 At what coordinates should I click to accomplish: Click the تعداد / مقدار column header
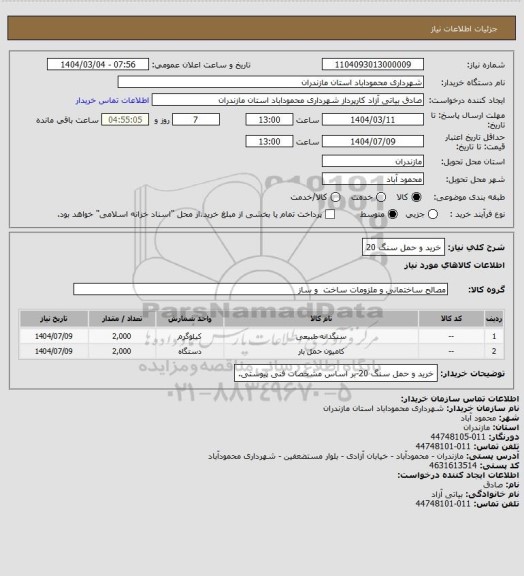(x=122, y=318)
